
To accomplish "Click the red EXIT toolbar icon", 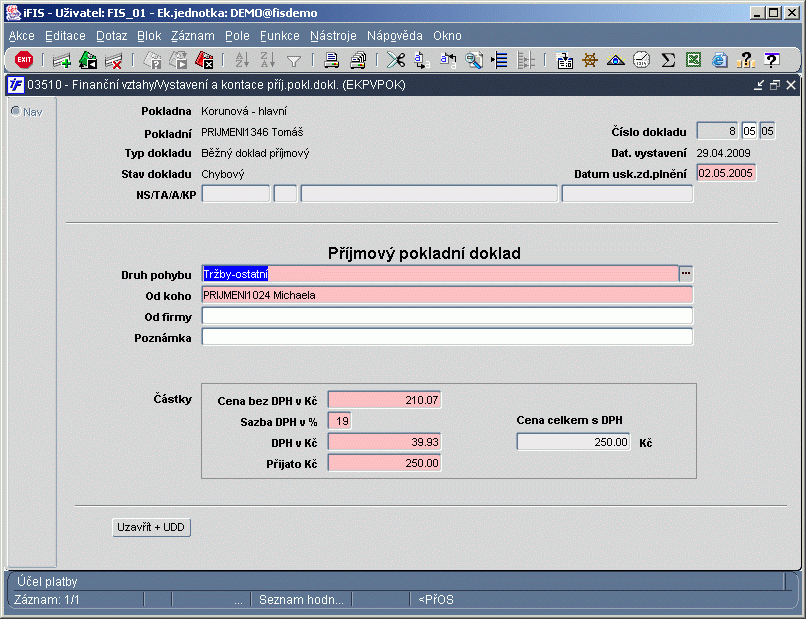I will click(24, 60).
